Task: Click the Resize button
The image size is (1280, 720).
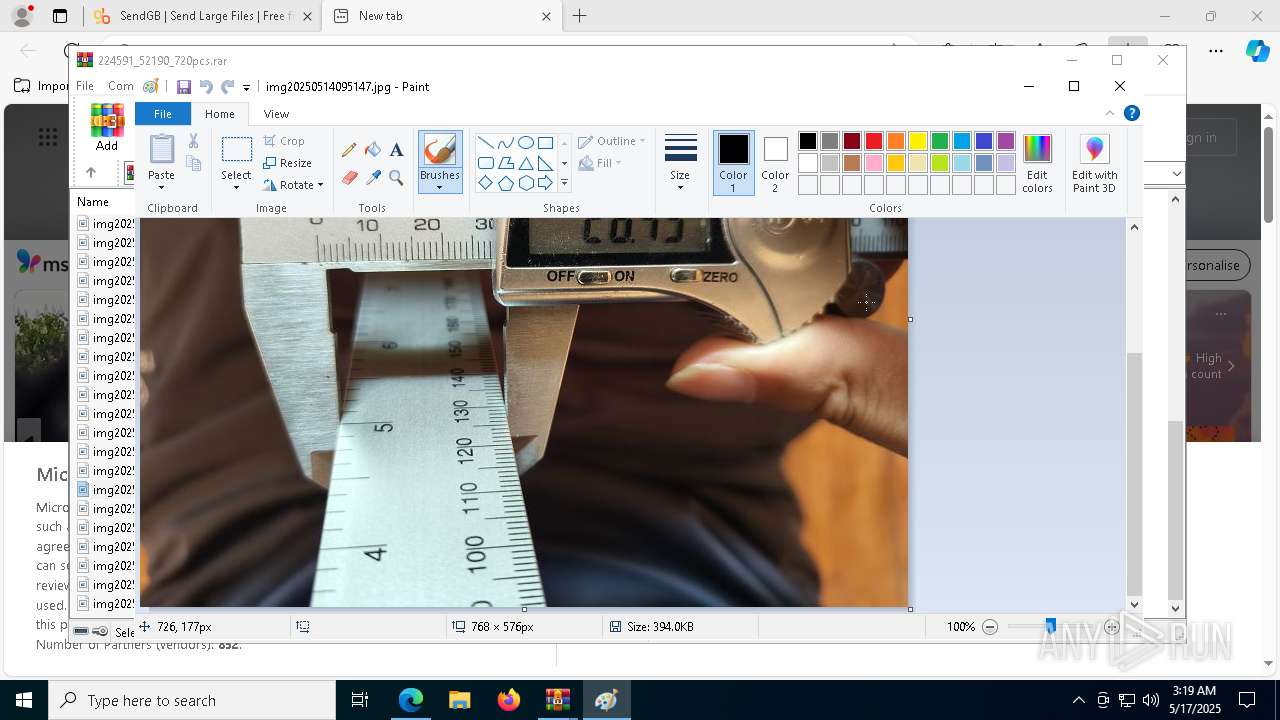Action: [x=288, y=163]
